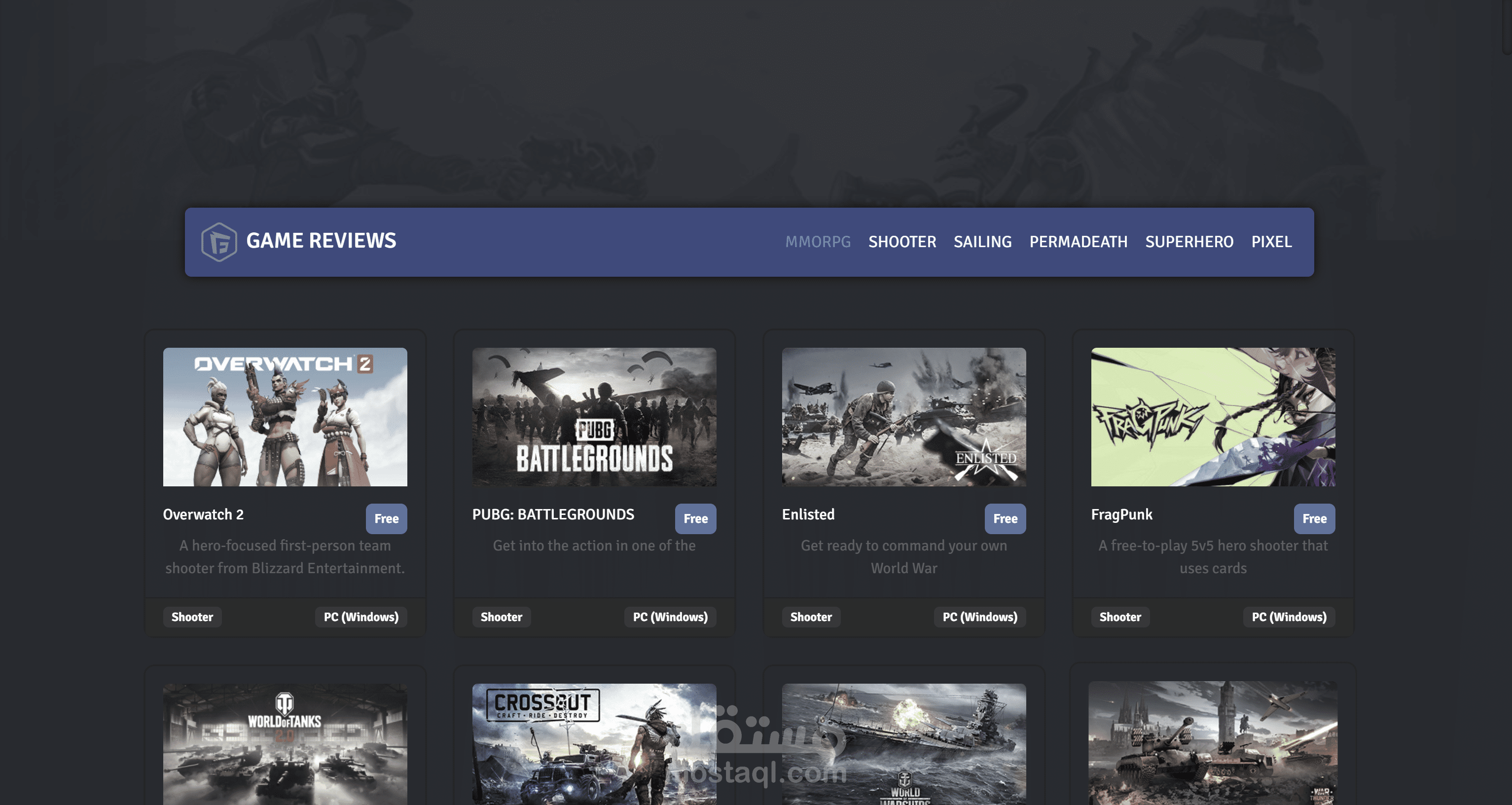Click PC (Windows) tag on Overwatch 2 card
The width and height of the screenshot is (1512, 805).
[x=361, y=617]
